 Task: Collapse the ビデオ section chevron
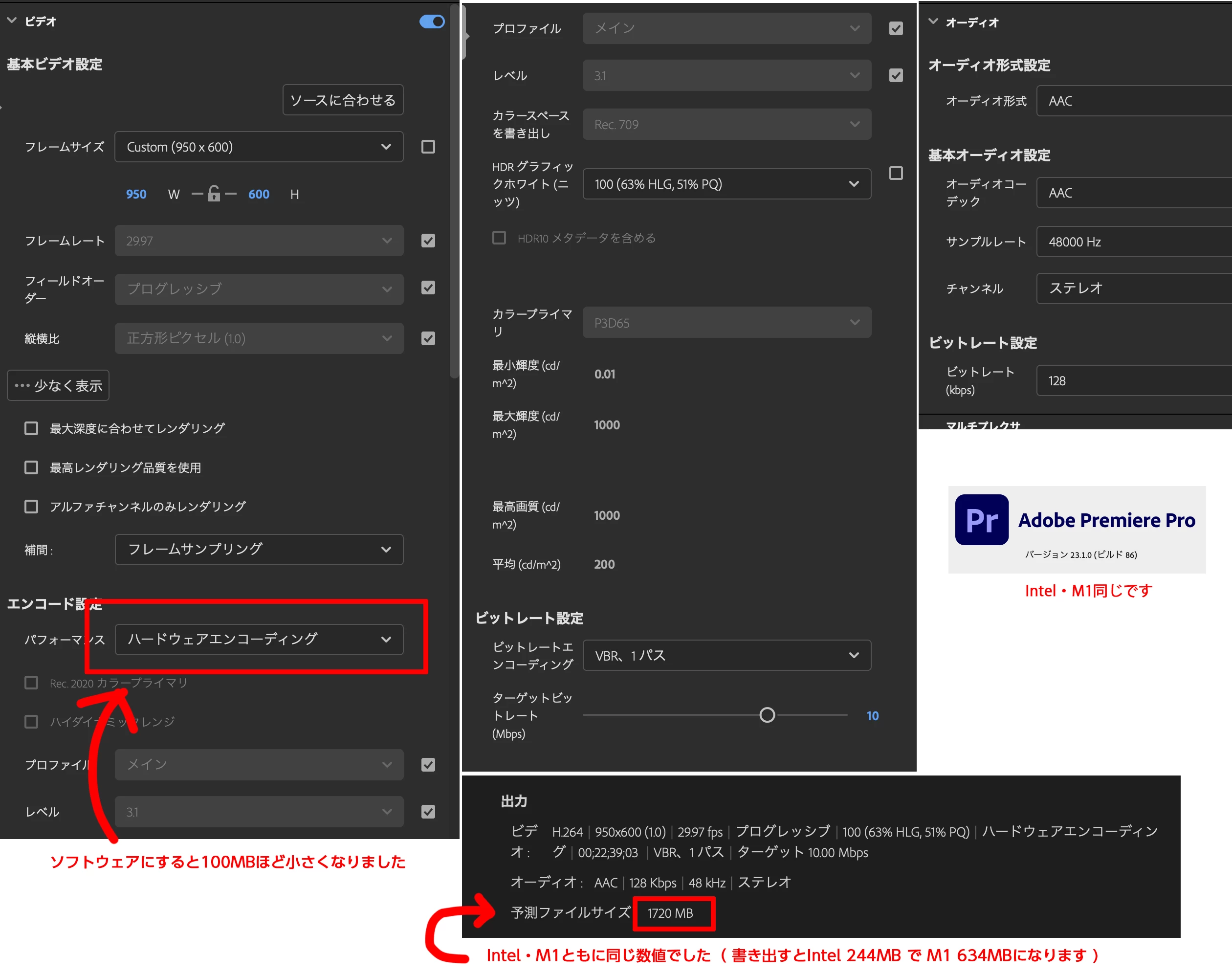(x=12, y=21)
